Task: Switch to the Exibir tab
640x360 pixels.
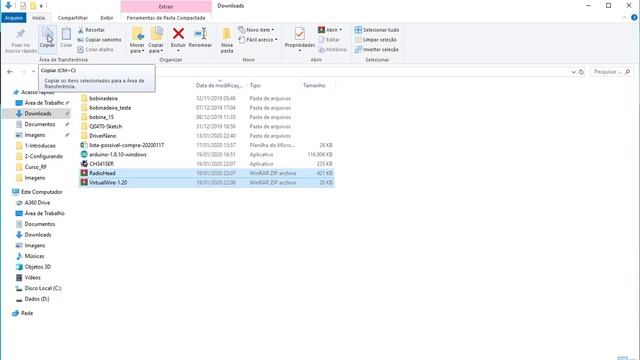Action: tap(107, 18)
